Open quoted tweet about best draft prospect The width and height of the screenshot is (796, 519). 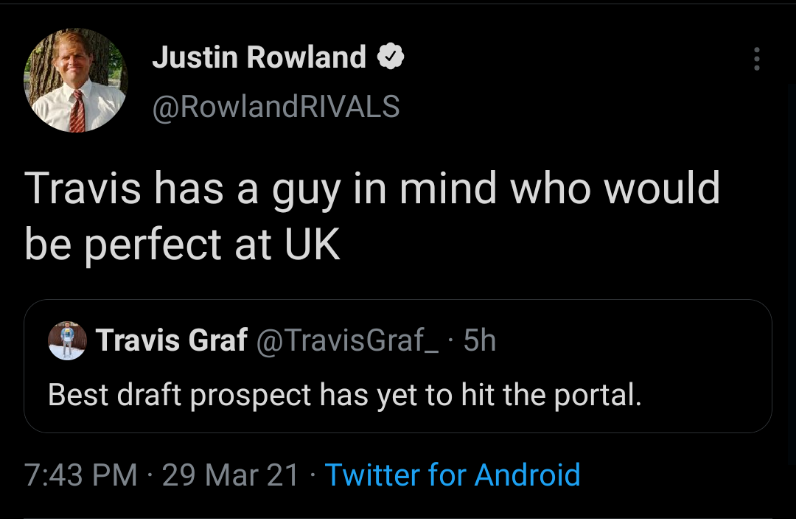point(398,366)
